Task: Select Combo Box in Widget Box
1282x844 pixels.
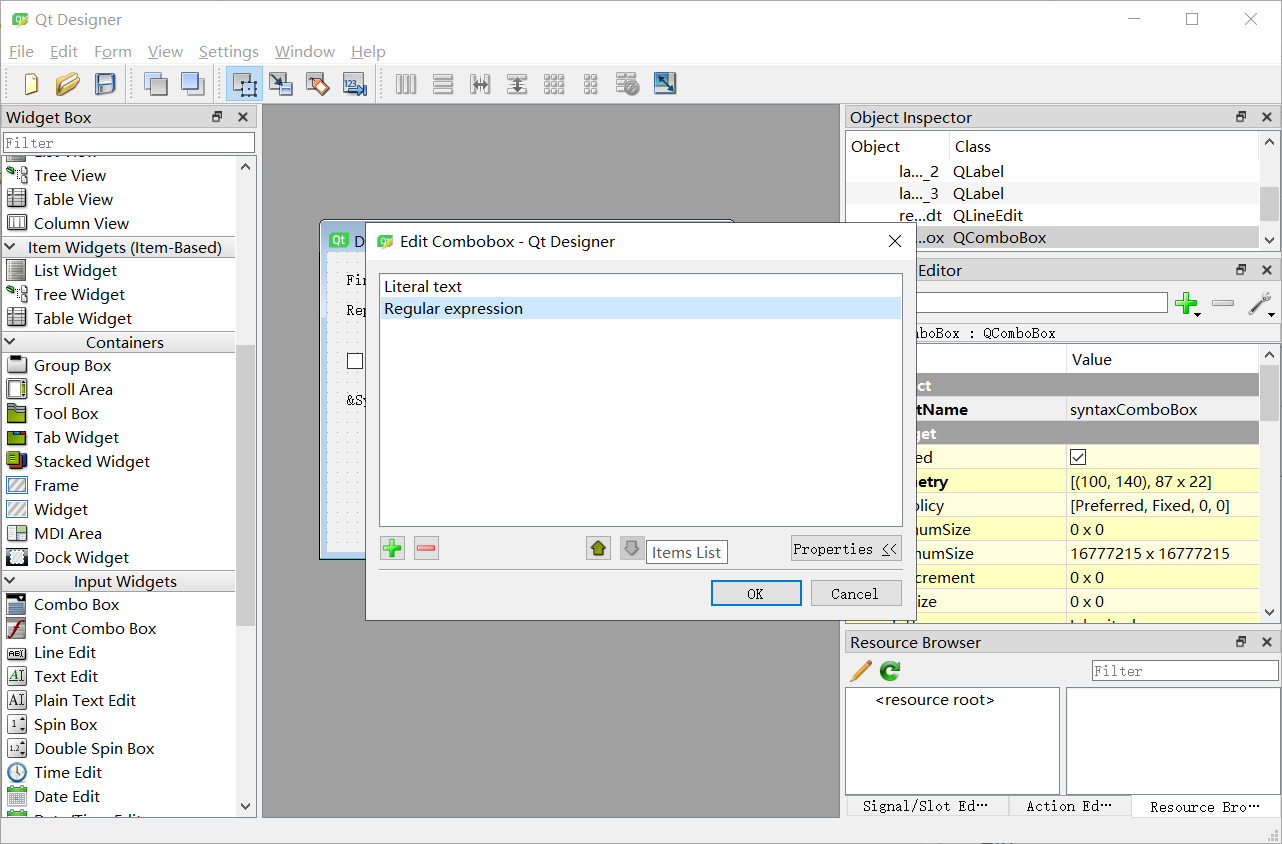Action: click(76, 605)
